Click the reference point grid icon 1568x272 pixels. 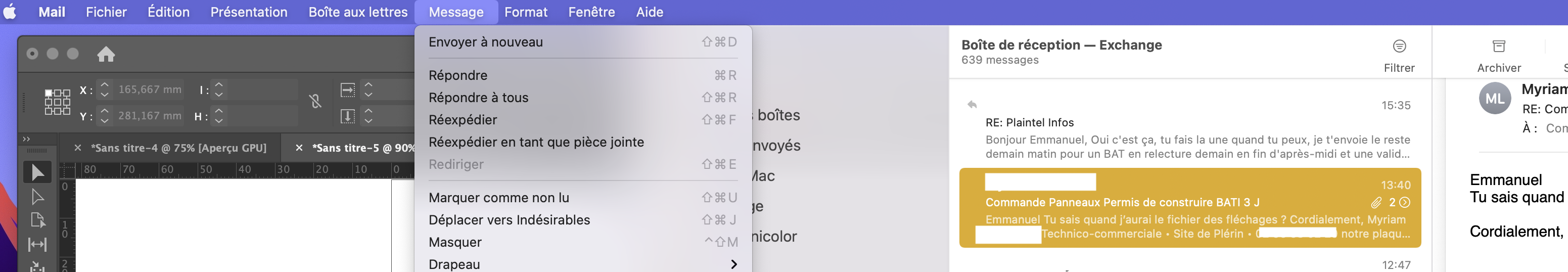pyautogui.click(x=57, y=102)
